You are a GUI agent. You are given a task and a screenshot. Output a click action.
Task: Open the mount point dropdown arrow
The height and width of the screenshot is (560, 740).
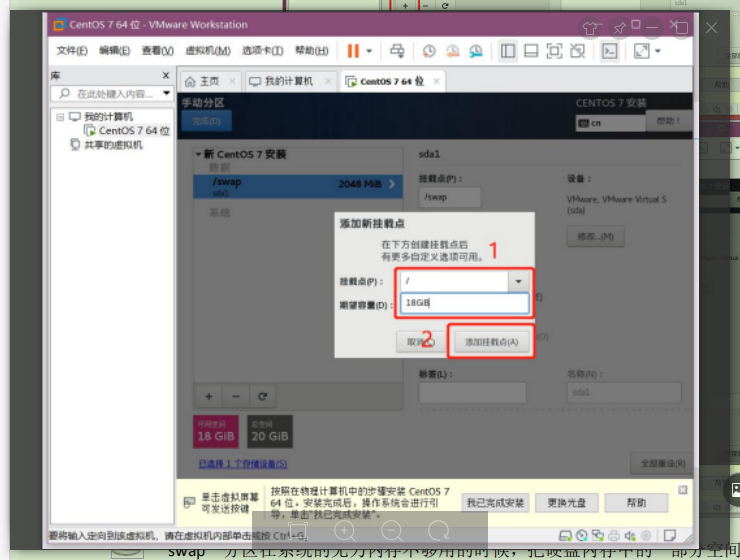[518, 281]
